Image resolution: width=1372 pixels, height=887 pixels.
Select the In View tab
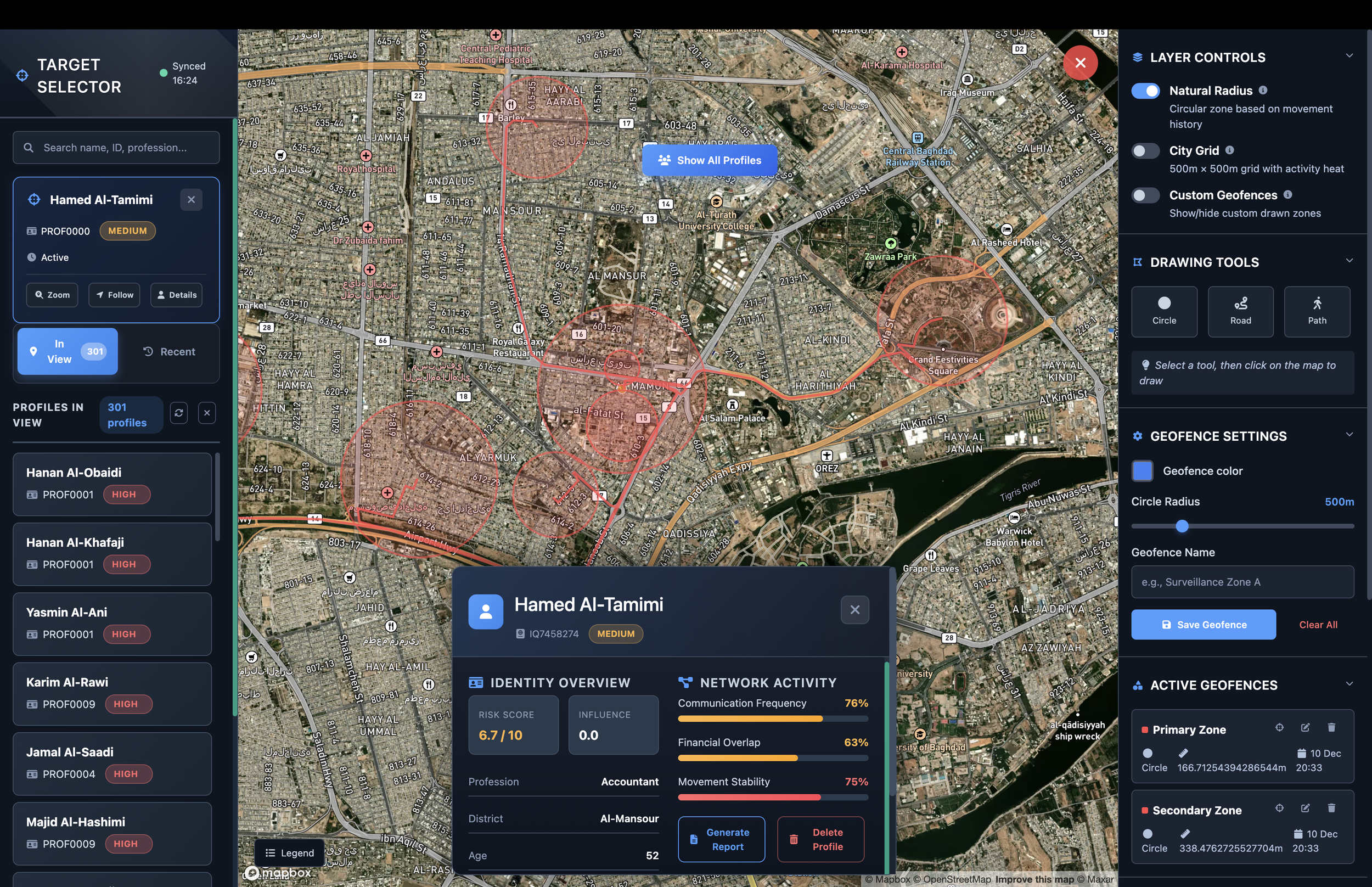click(68, 351)
